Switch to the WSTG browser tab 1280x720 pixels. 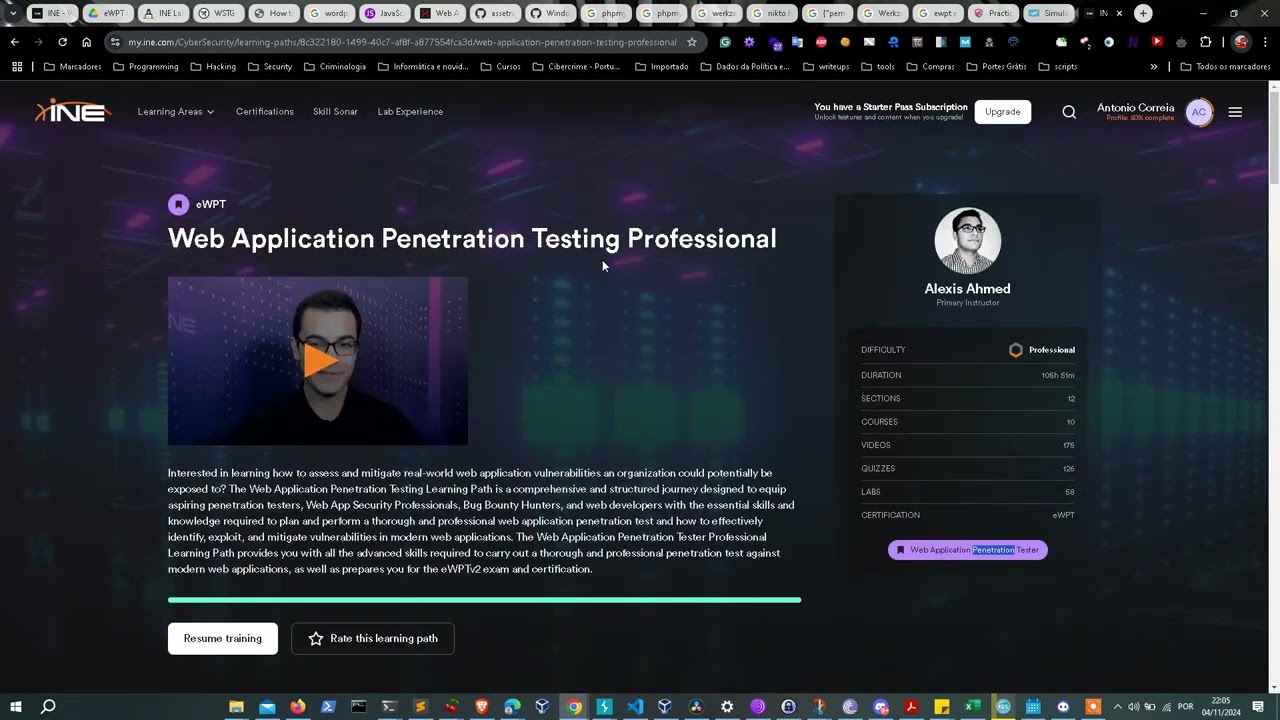tap(217, 13)
